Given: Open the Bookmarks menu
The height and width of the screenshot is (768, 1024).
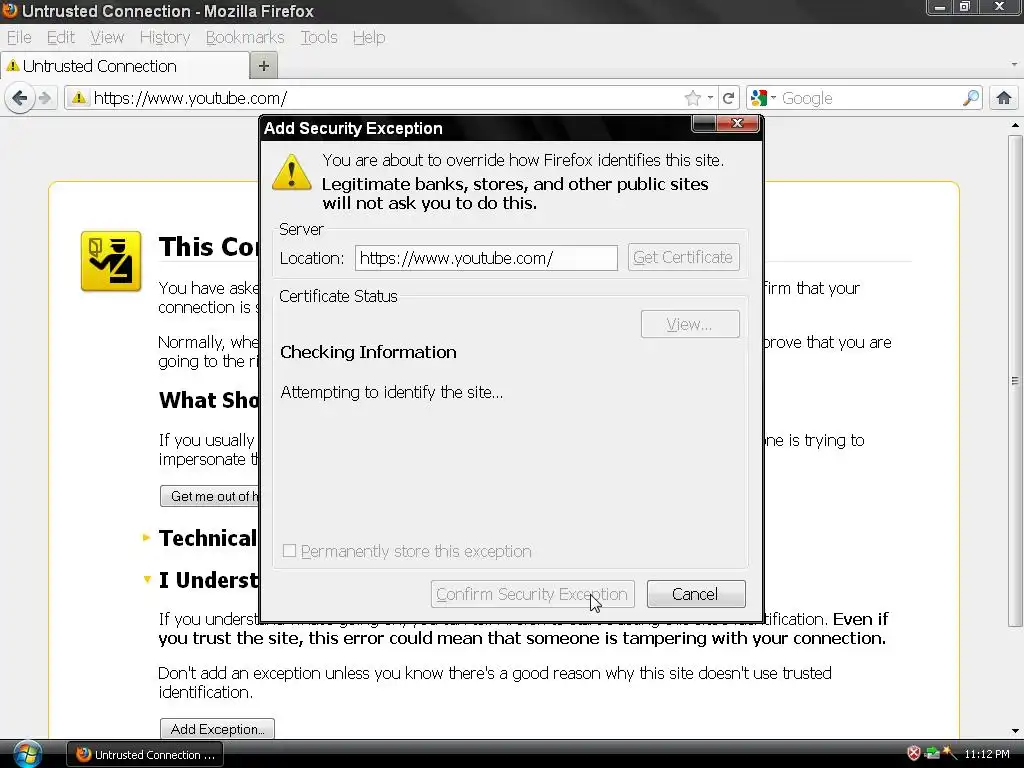Looking at the screenshot, I should [x=245, y=37].
